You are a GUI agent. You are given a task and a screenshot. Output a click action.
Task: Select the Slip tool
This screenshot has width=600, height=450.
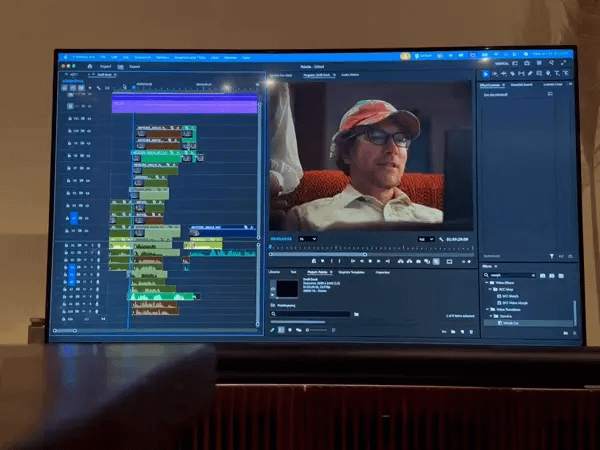[x=521, y=73]
